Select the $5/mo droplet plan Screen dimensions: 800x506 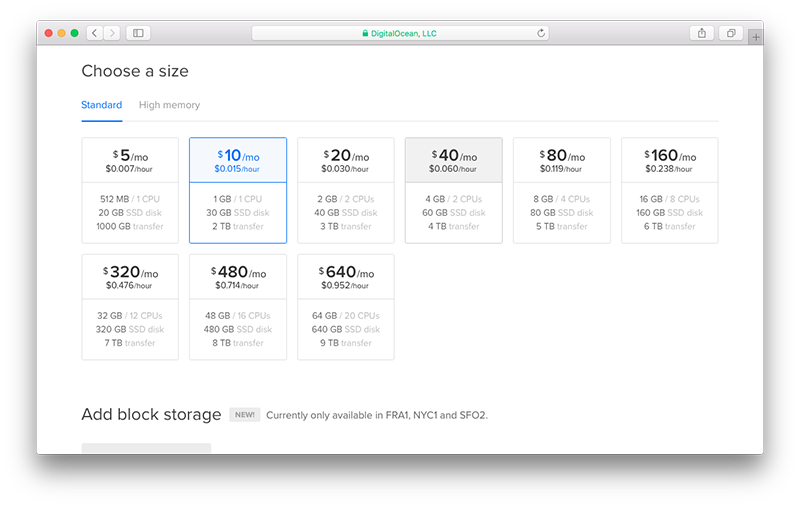pos(130,190)
